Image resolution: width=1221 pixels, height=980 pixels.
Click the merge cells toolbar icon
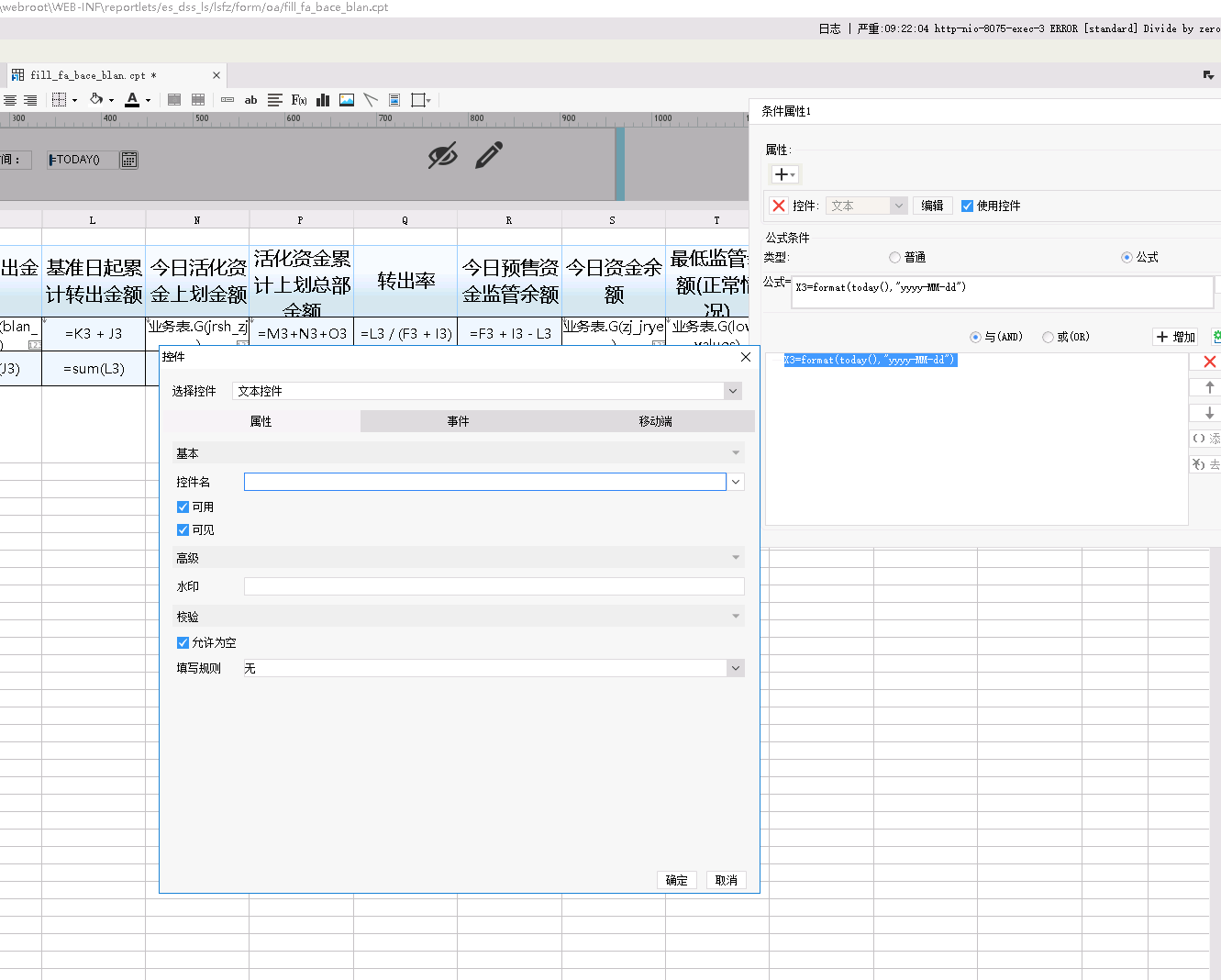[x=174, y=100]
